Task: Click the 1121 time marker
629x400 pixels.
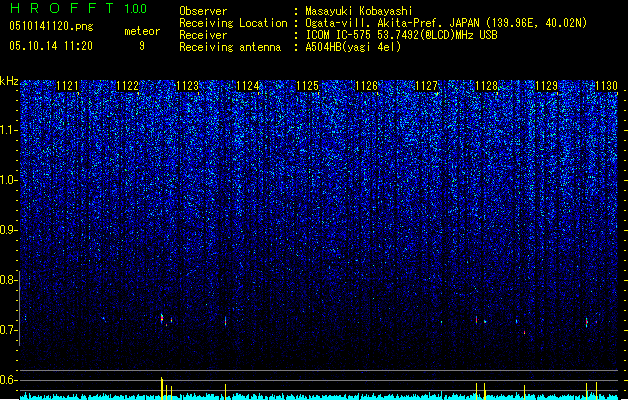Action: point(67,86)
